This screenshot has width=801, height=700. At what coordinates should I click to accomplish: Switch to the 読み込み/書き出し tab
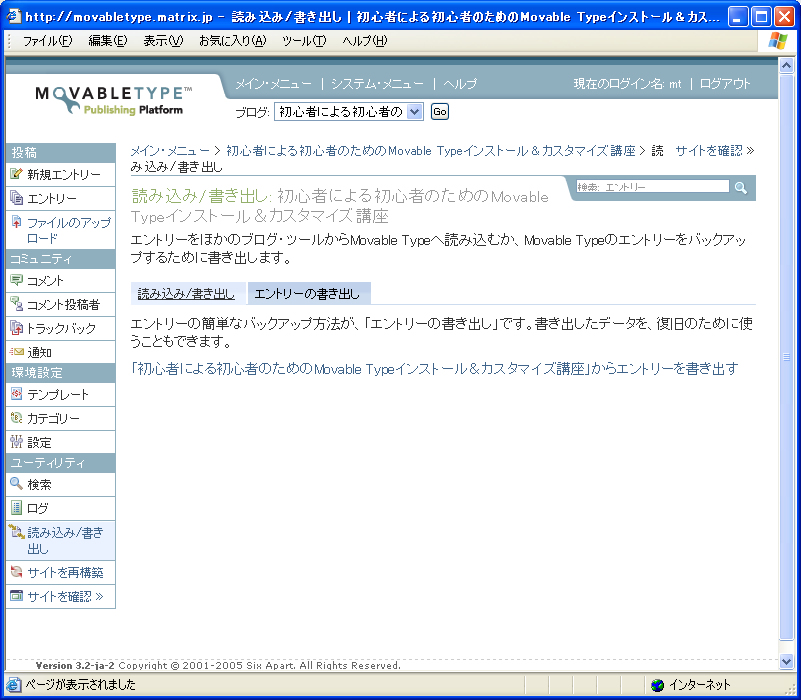(x=186, y=294)
